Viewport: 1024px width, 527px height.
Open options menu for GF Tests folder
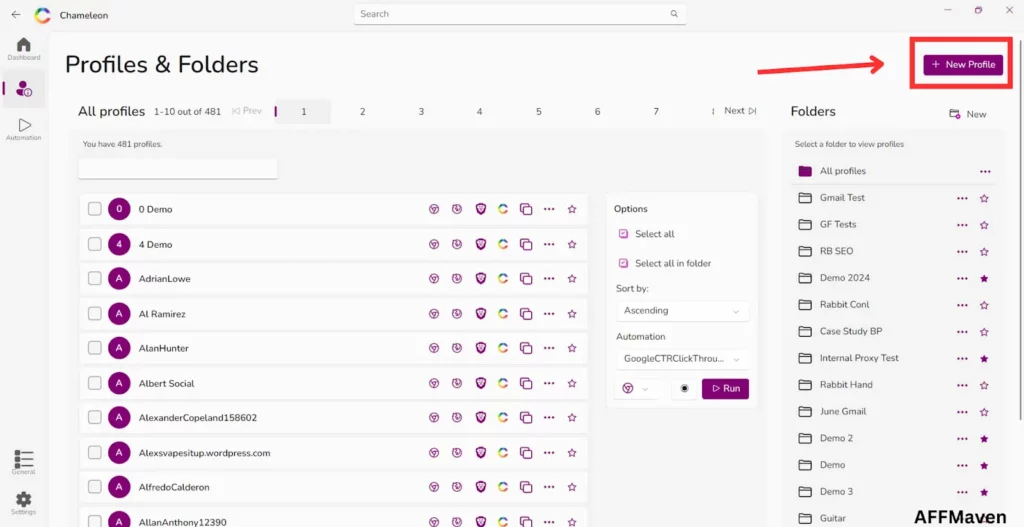(962, 225)
